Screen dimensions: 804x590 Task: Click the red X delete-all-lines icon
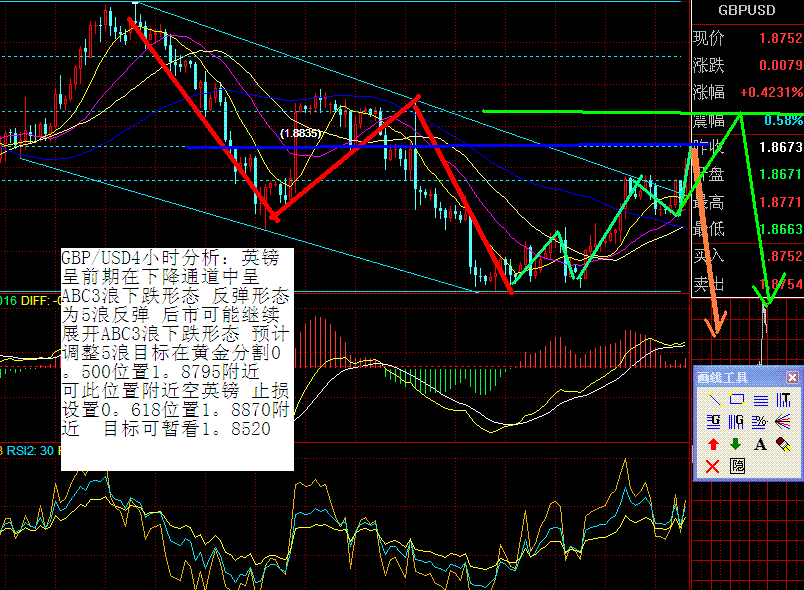coord(713,466)
